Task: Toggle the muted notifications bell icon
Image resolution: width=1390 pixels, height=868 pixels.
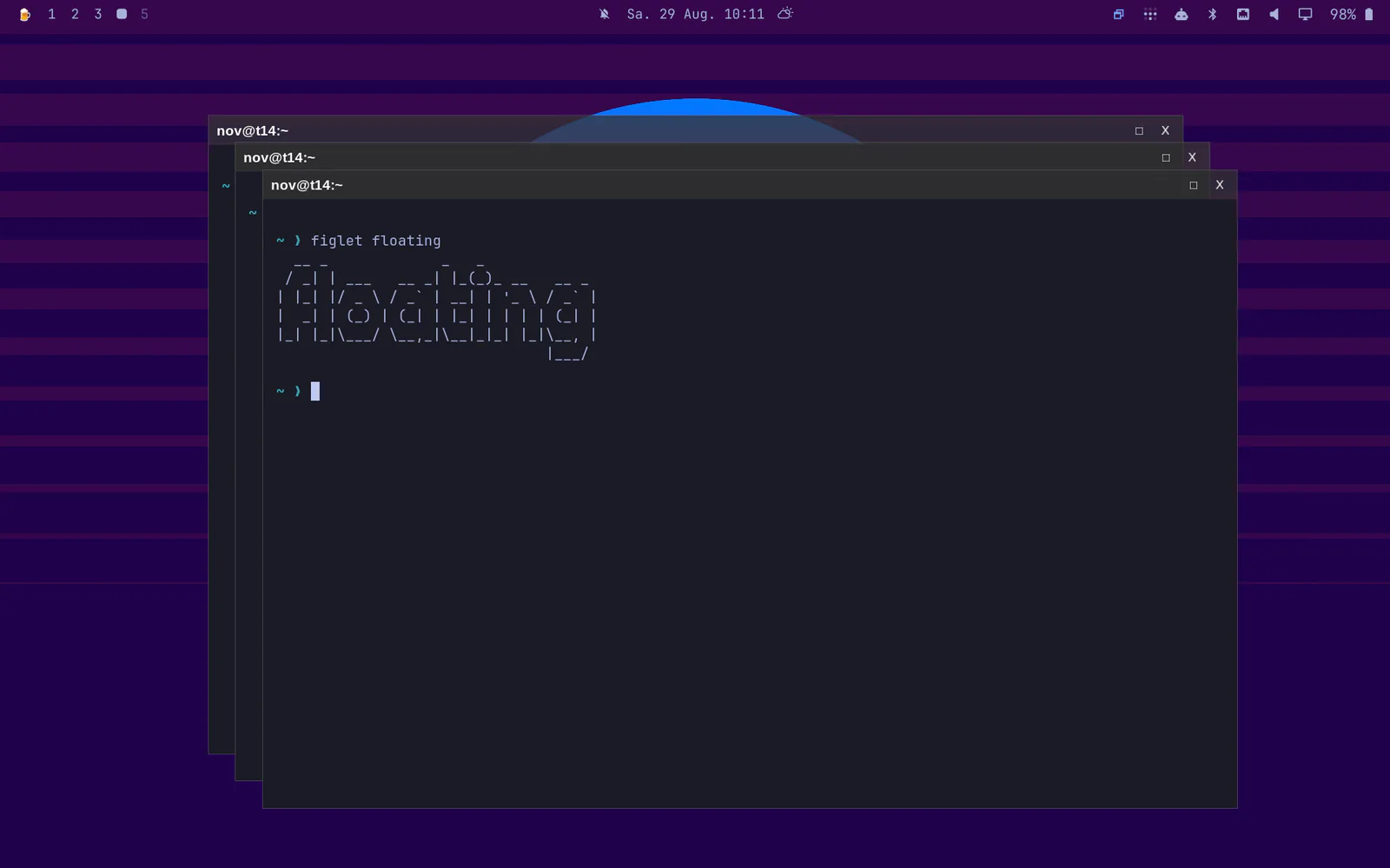Action: pyautogui.click(x=605, y=14)
